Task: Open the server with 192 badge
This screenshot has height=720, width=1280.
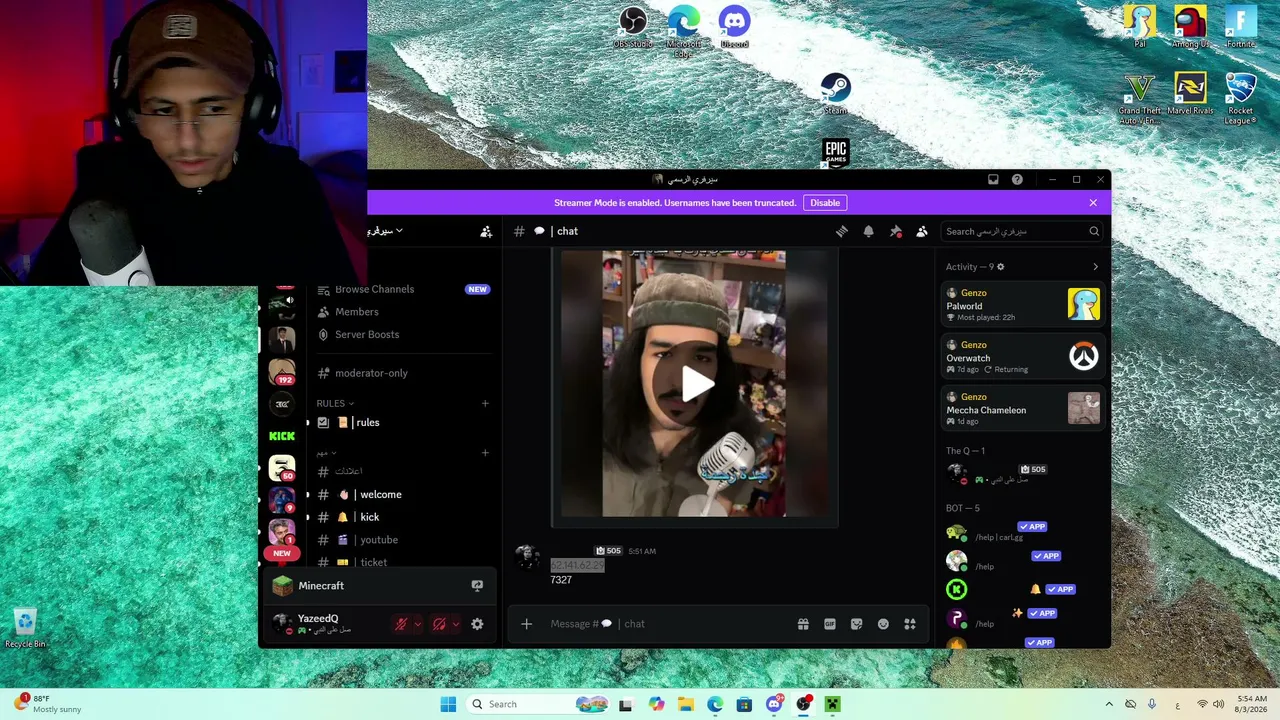Action: coord(282,372)
